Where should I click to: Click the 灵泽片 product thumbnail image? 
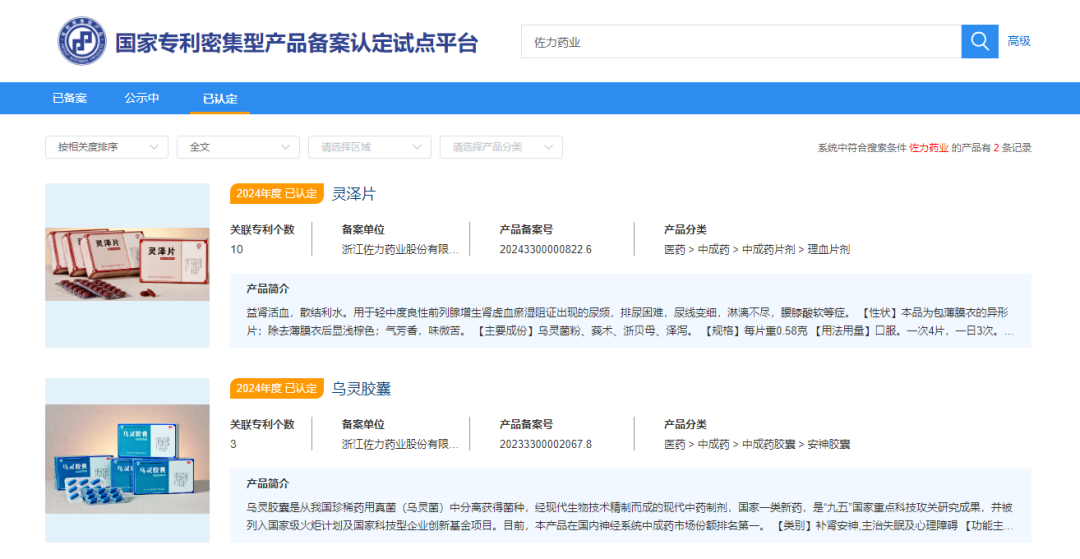pyautogui.click(x=127, y=265)
